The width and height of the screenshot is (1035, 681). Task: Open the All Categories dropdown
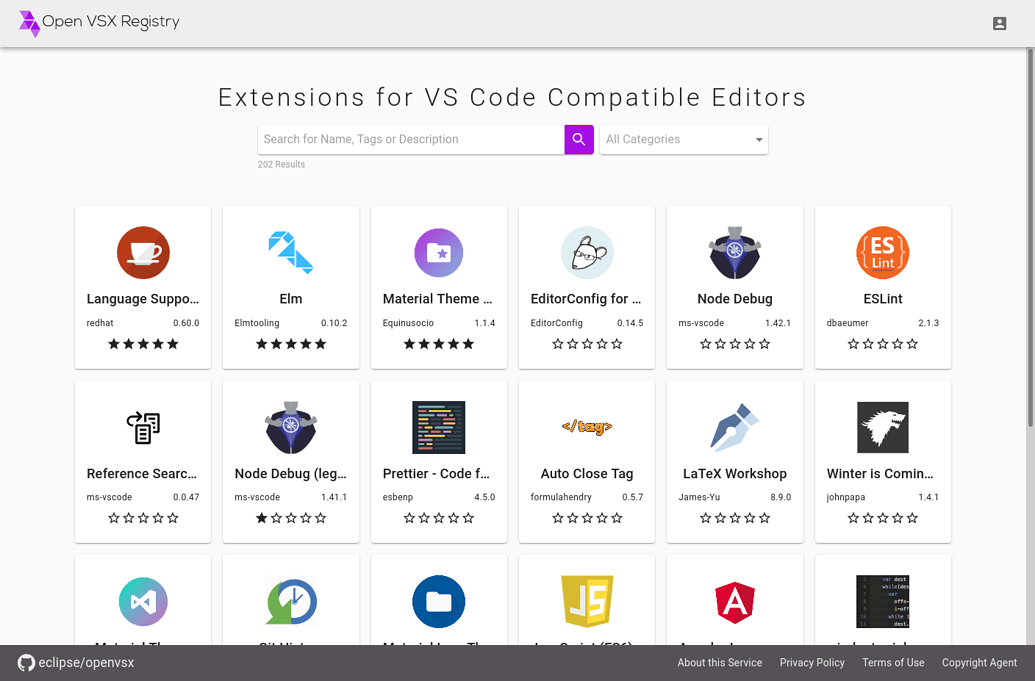[x=683, y=139]
